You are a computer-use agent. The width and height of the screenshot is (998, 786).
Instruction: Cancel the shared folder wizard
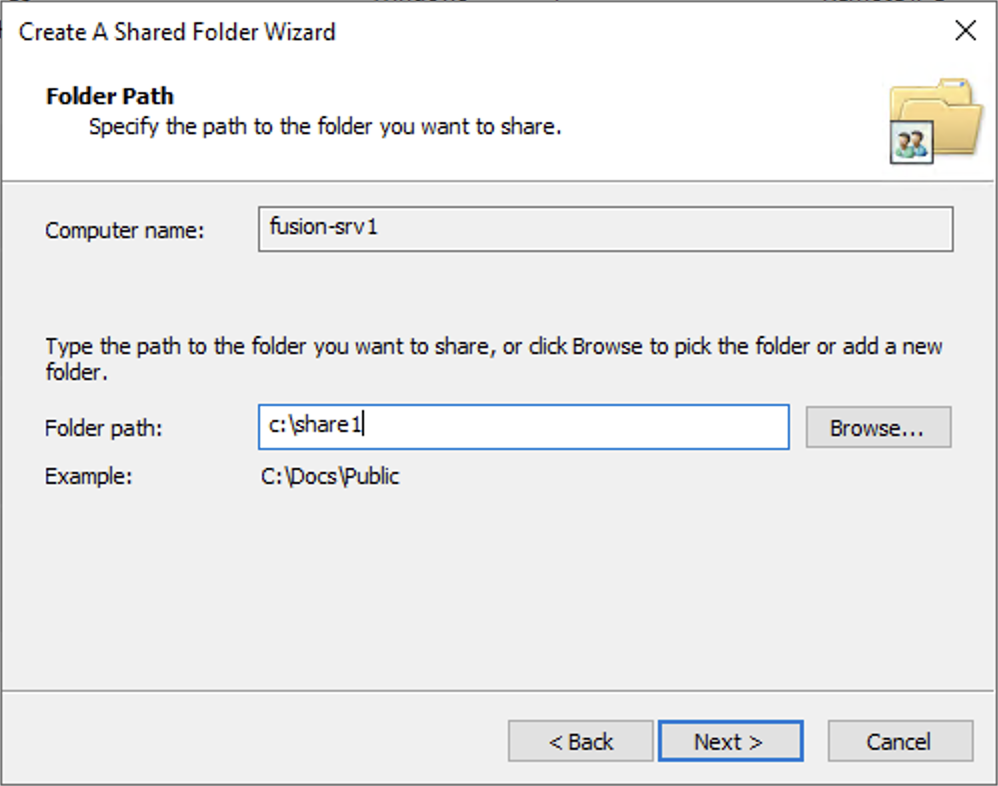click(899, 741)
